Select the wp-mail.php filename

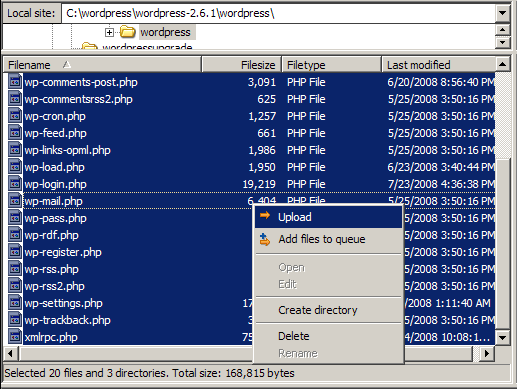53,201
